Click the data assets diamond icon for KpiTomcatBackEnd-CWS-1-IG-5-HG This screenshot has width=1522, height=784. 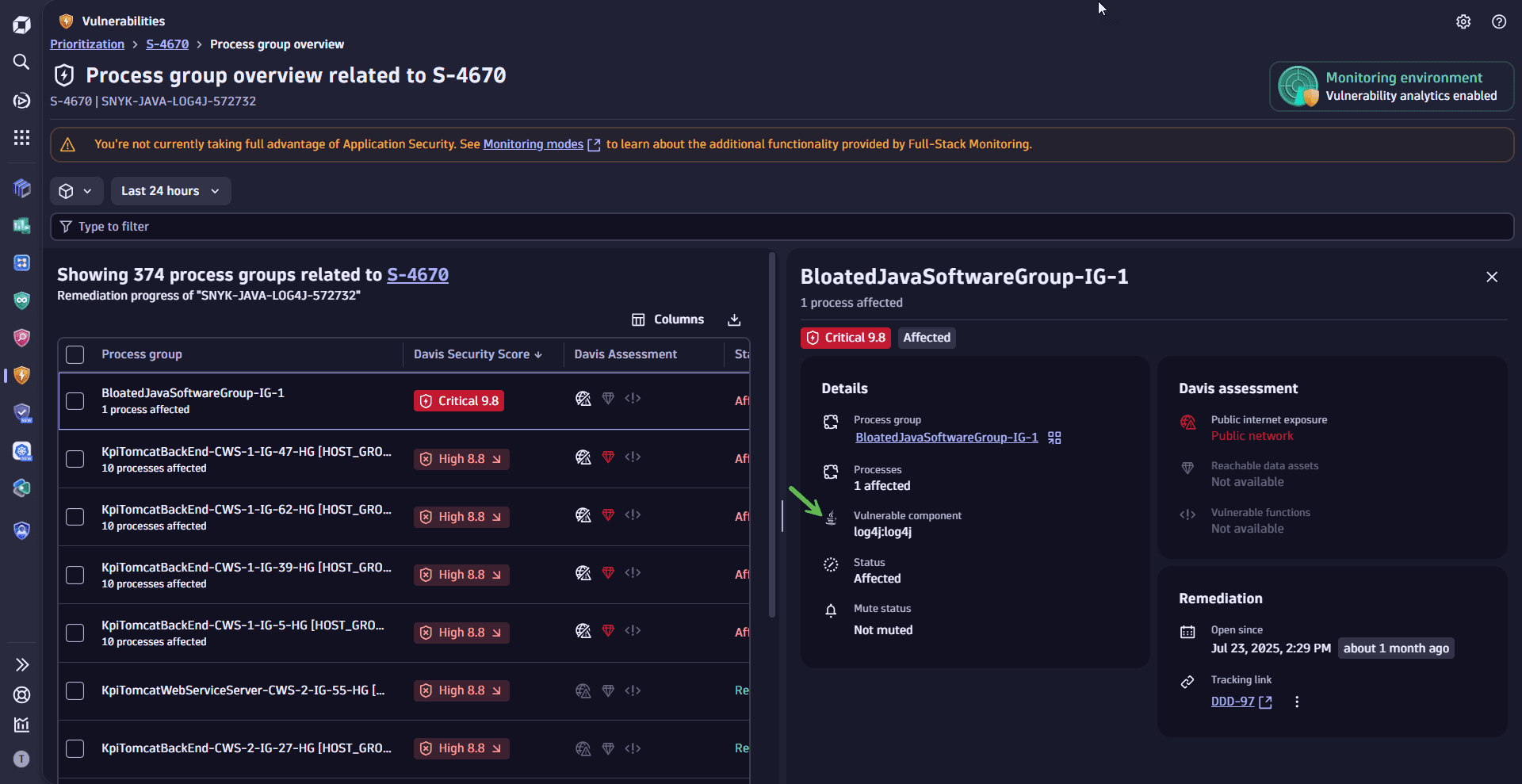pyautogui.click(x=608, y=631)
